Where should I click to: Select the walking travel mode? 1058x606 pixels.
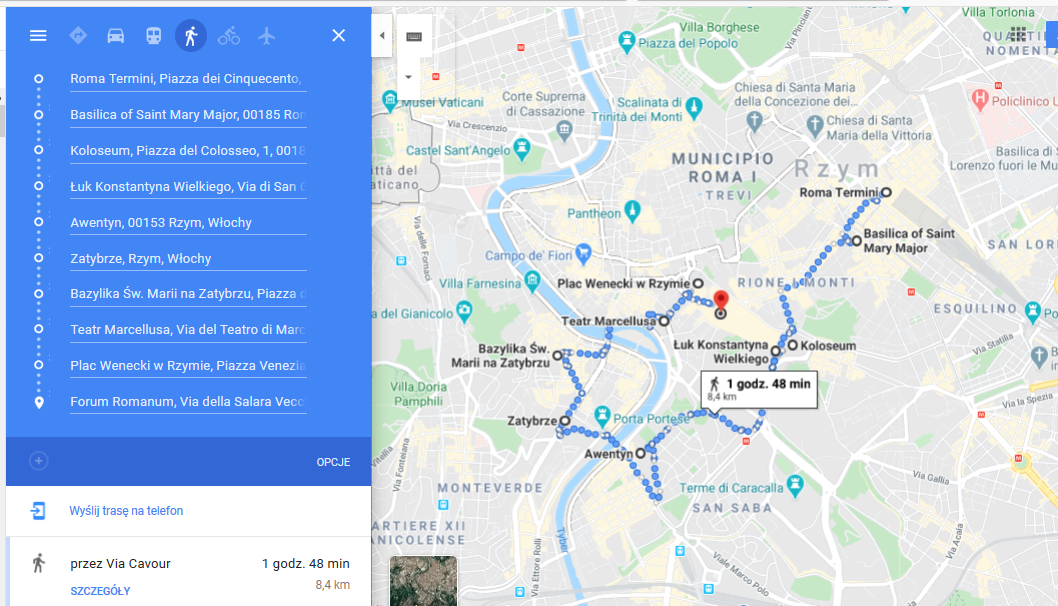coord(191,36)
